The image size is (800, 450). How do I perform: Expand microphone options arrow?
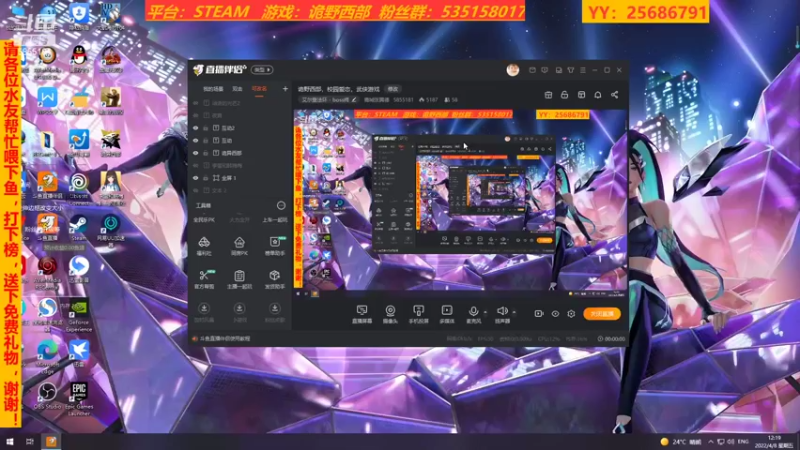click(485, 312)
